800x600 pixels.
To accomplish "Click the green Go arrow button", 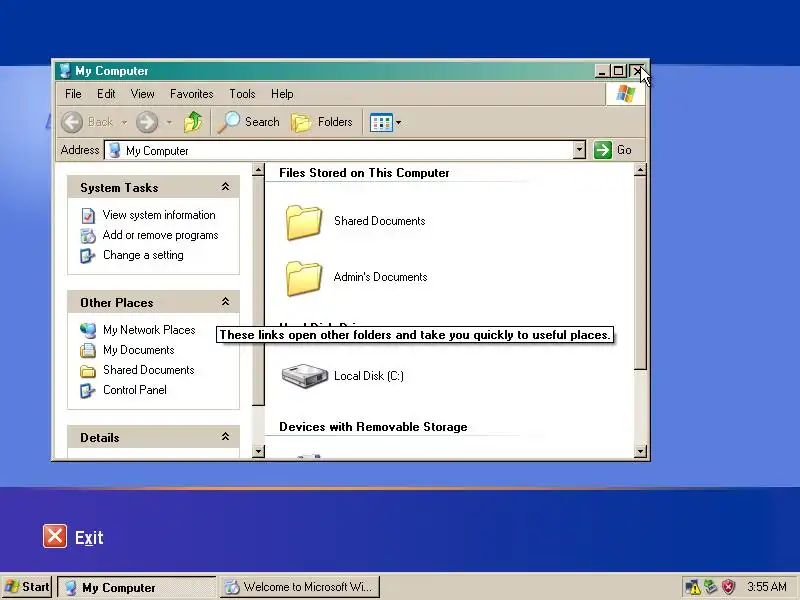I will pos(603,150).
